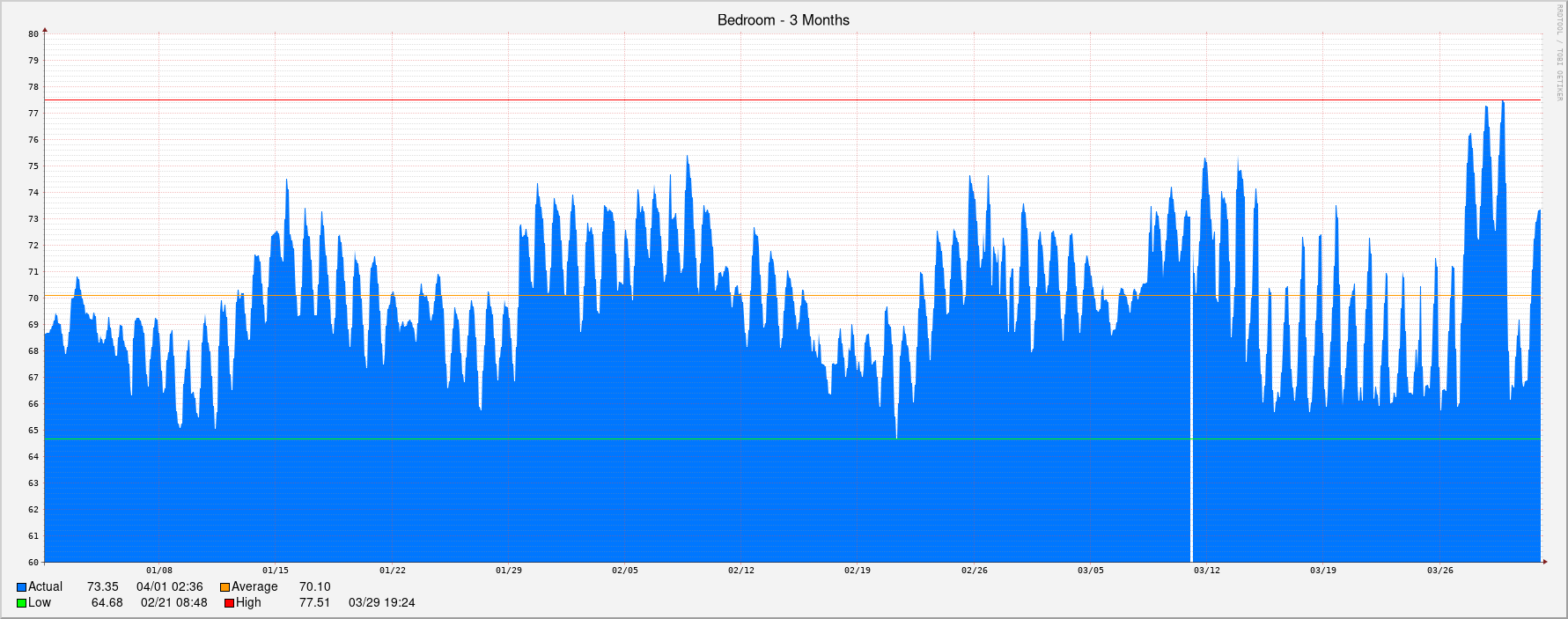
Task: Click the Actual timestamp 04/01 02:36
Action: click(x=169, y=587)
